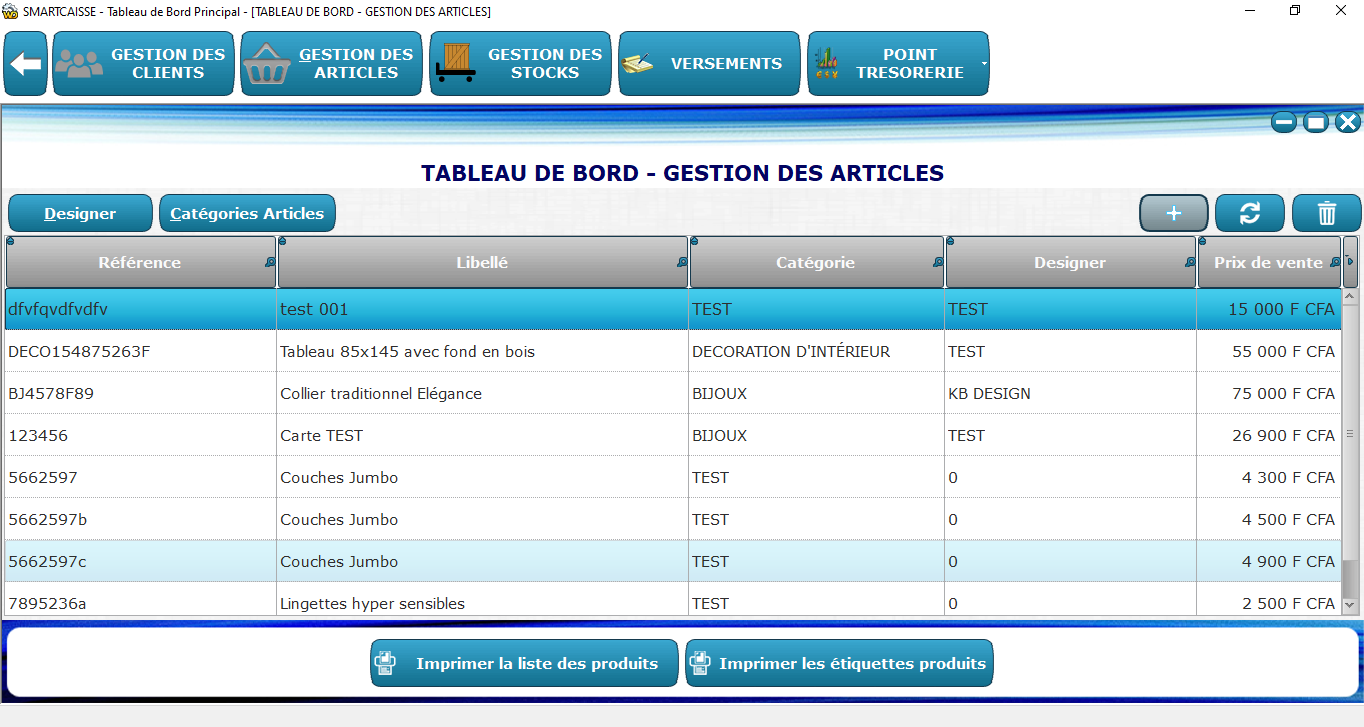Viewport: 1364px width, 727px height.
Task: Delete selected article with trash icon
Action: 1326,213
